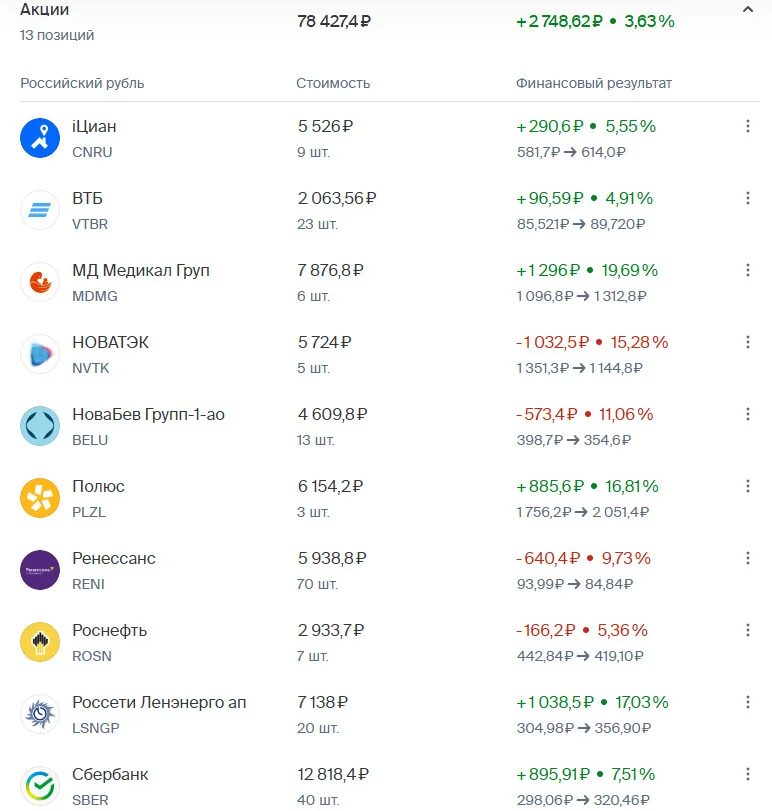The height and width of the screenshot is (811, 772).
Task: Click Полюс result +885,6 ₽ 16,81%
Action: (x=587, y=486)
